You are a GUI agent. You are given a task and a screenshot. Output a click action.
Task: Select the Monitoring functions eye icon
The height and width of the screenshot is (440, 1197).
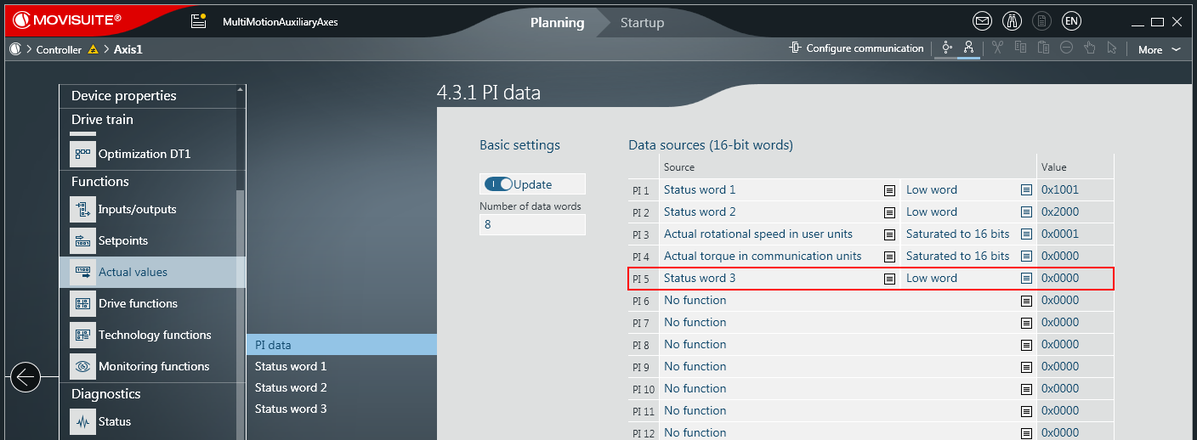tap(82, 366)
